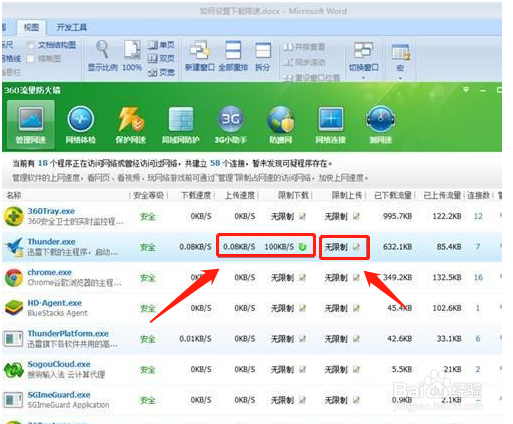Click 132.5KB uploaded value of chrome.exe

pyautogui.click(x=447, y=277)
